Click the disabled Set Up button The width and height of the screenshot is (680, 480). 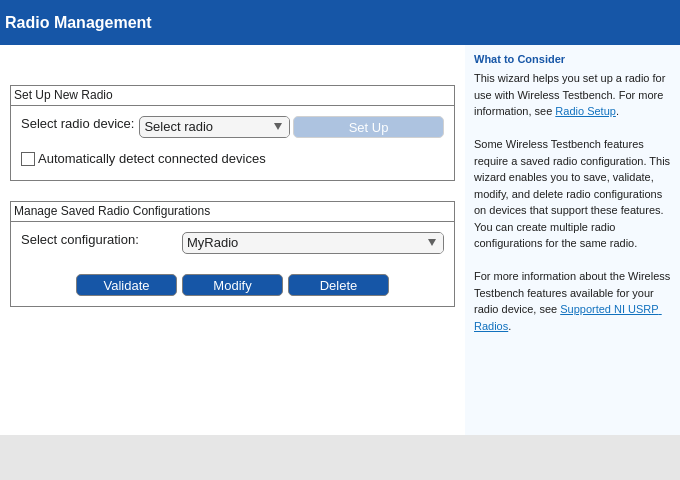(368, 127)
